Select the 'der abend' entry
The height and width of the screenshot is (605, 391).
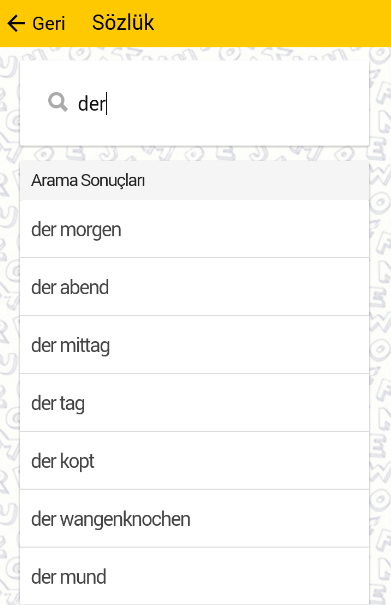(195, 287)
